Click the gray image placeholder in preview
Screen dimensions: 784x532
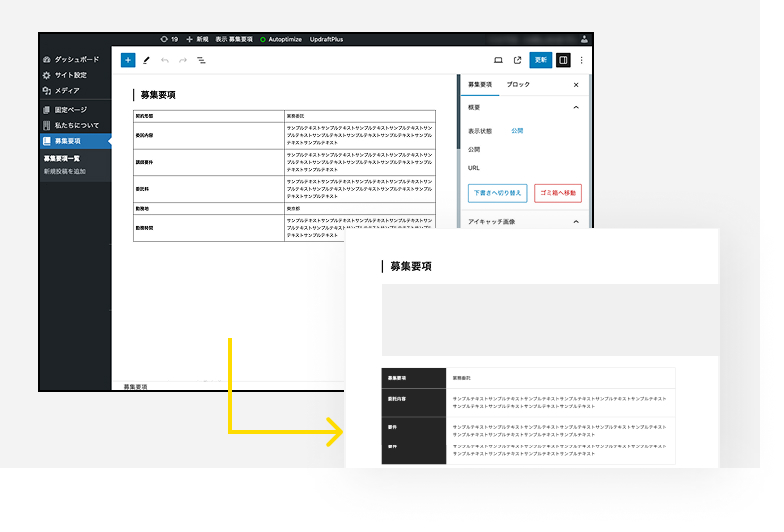(x=550, y=320)
